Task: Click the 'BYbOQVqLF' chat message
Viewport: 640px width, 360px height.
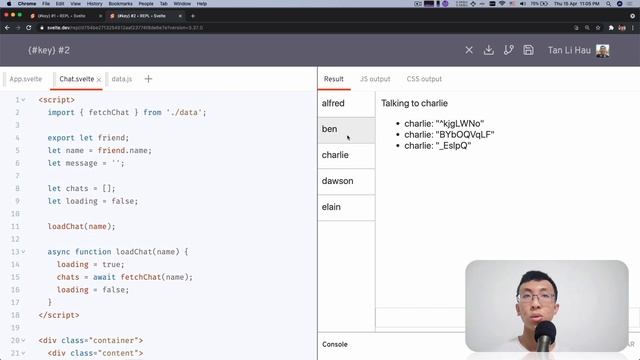Action: 449,135
